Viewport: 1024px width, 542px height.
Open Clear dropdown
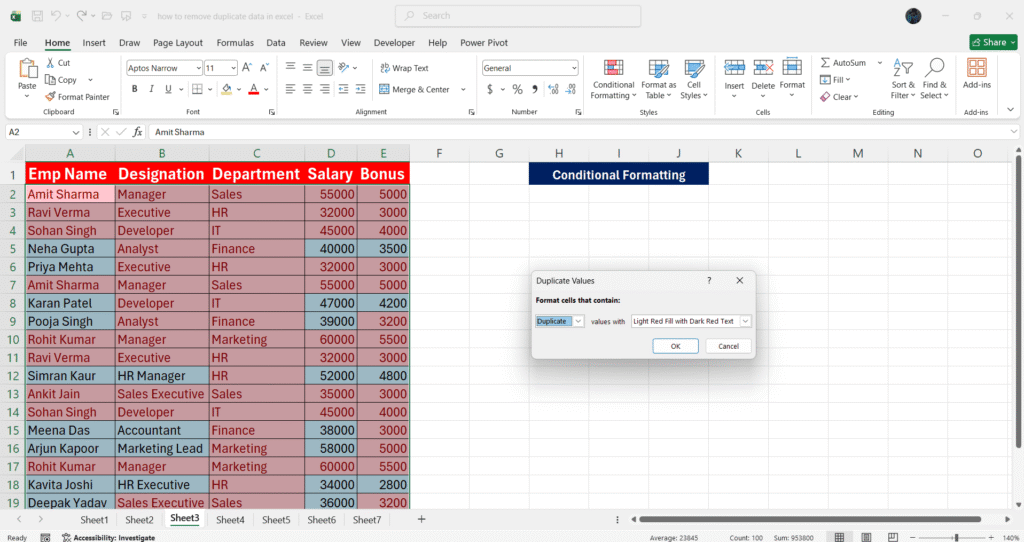click(x=839, y=97)
